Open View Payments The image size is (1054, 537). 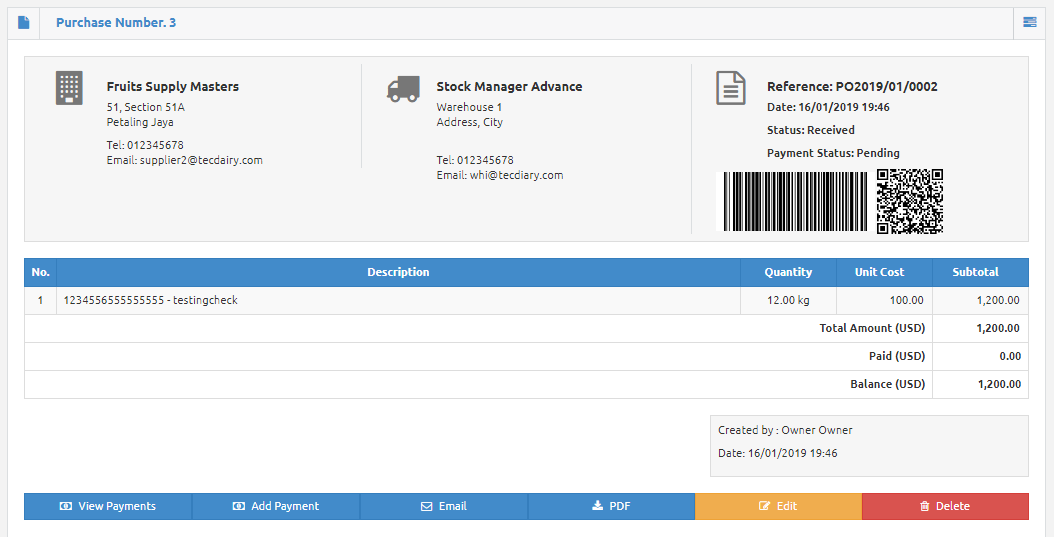(x=108, y=506)
